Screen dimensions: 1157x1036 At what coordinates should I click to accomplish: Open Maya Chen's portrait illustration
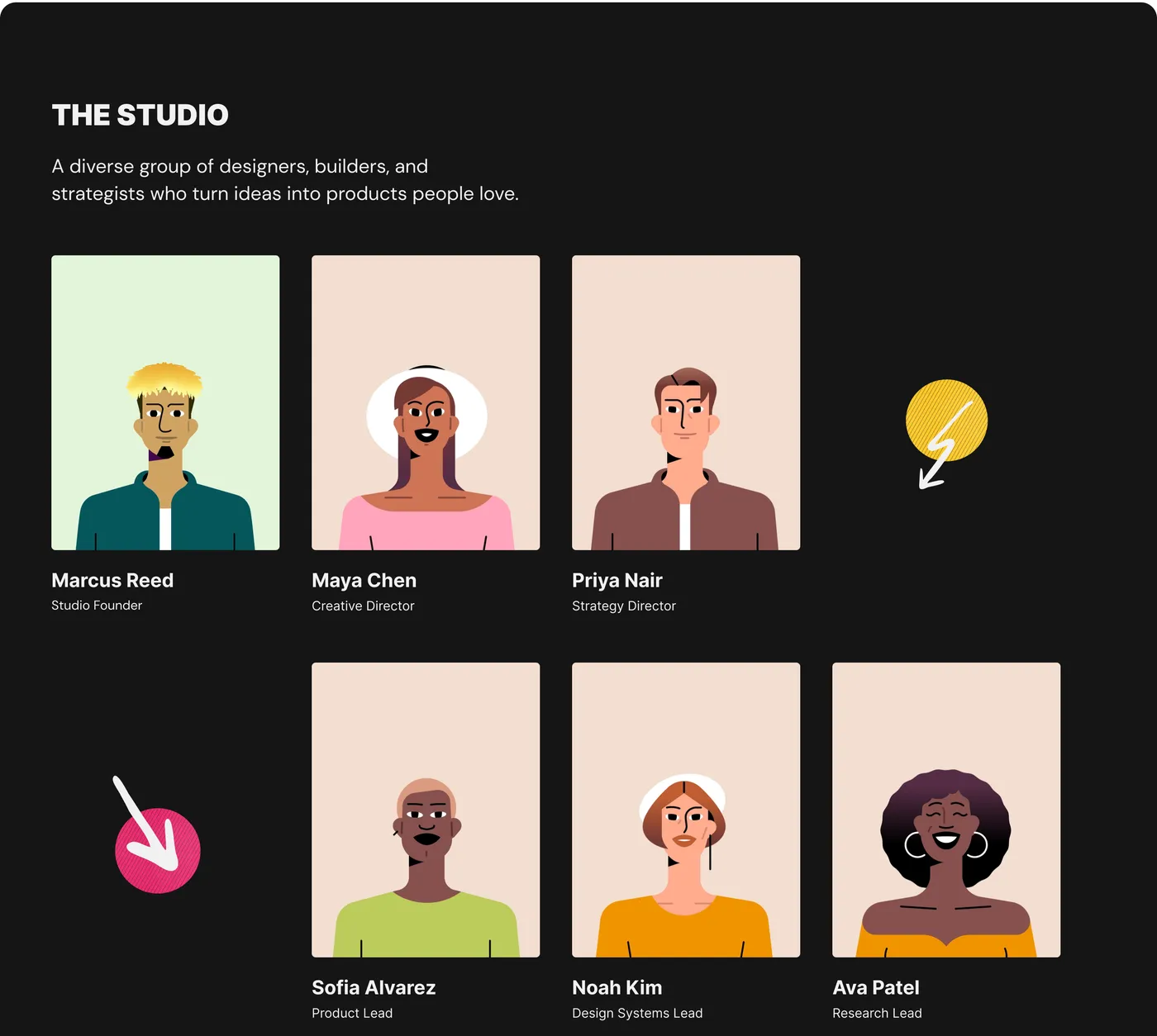tap(426, 402)
